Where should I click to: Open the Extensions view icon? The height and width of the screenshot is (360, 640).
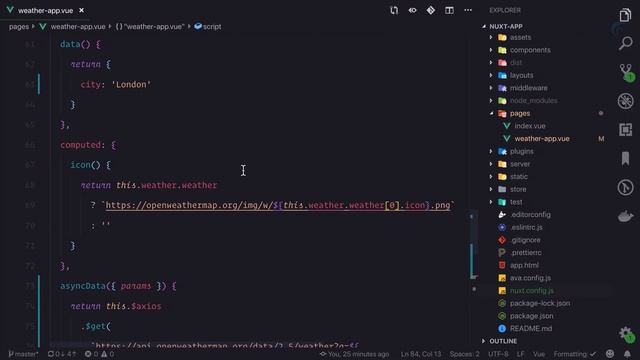point(625,130)
